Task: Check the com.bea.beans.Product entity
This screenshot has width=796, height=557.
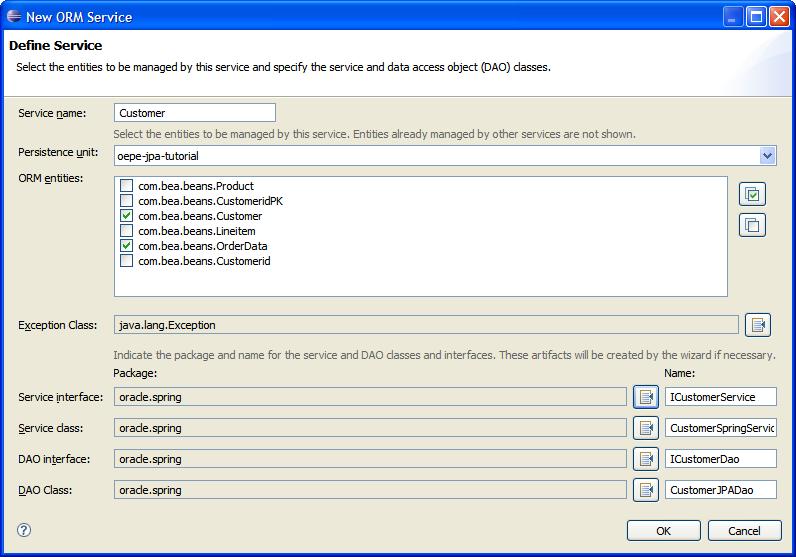Action: pyautogui.click(x=127, y=186)
